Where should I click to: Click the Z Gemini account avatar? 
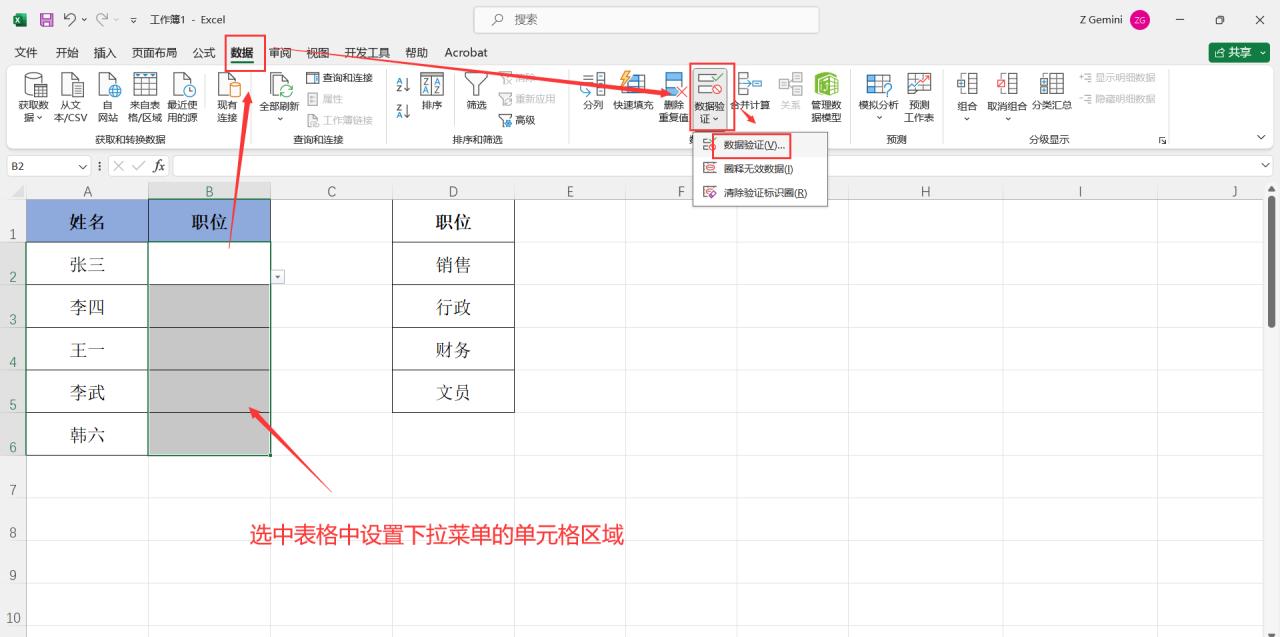1140,20
